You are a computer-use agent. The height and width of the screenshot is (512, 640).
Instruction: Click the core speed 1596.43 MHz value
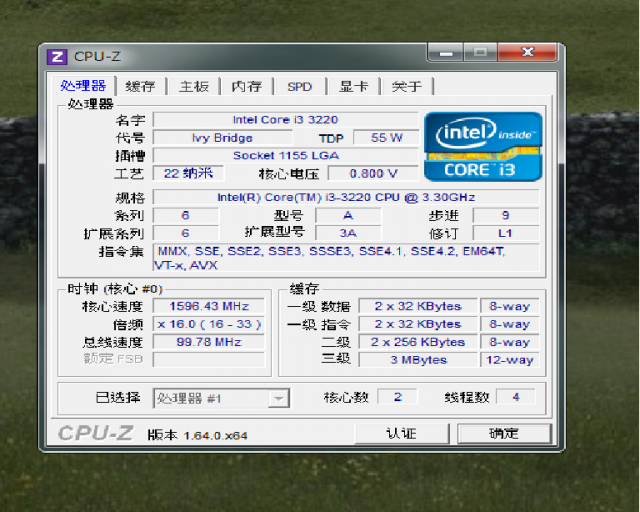(209, 306)
